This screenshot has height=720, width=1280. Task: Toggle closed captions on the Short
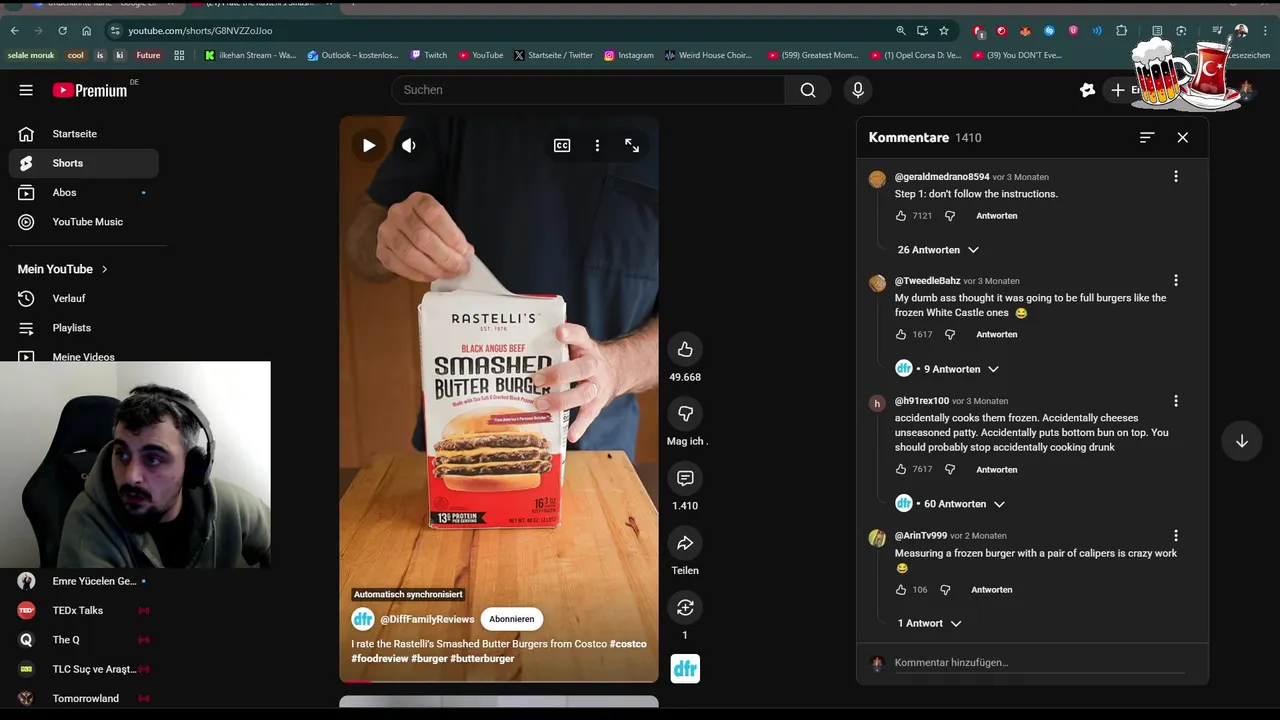coord(562,145)
